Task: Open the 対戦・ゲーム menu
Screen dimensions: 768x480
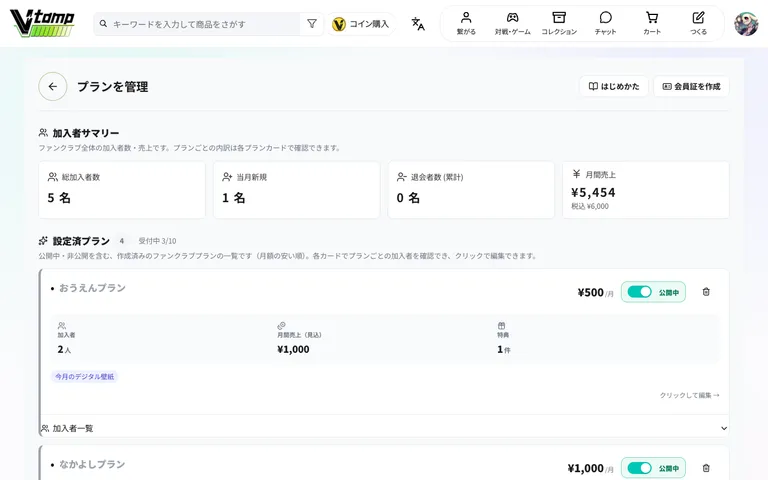Action: [512, 24]
